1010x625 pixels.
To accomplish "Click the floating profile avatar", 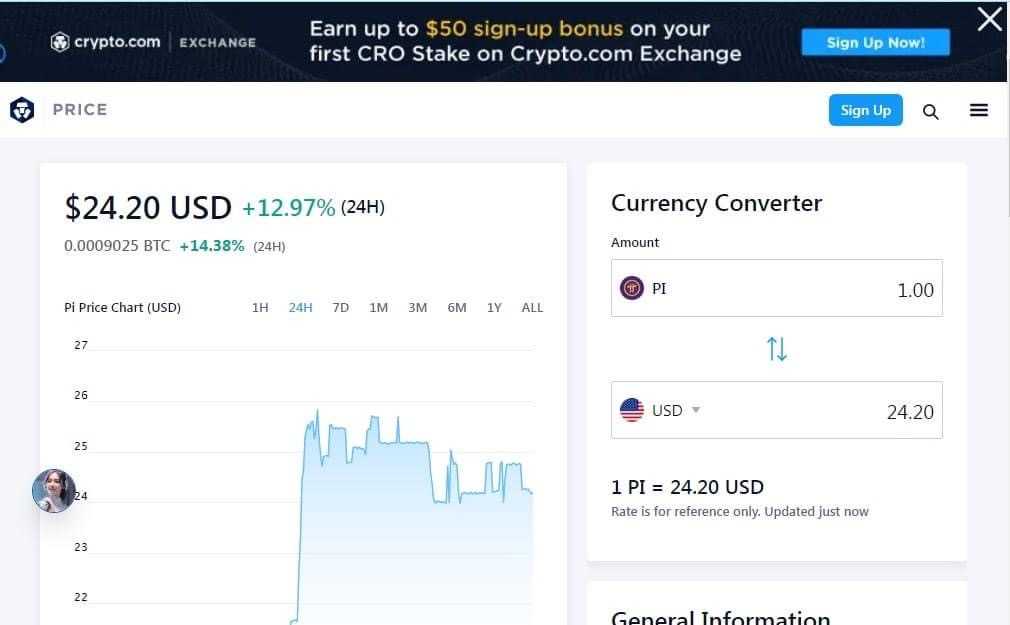I will pyautogui.click(x=54, y=491).
